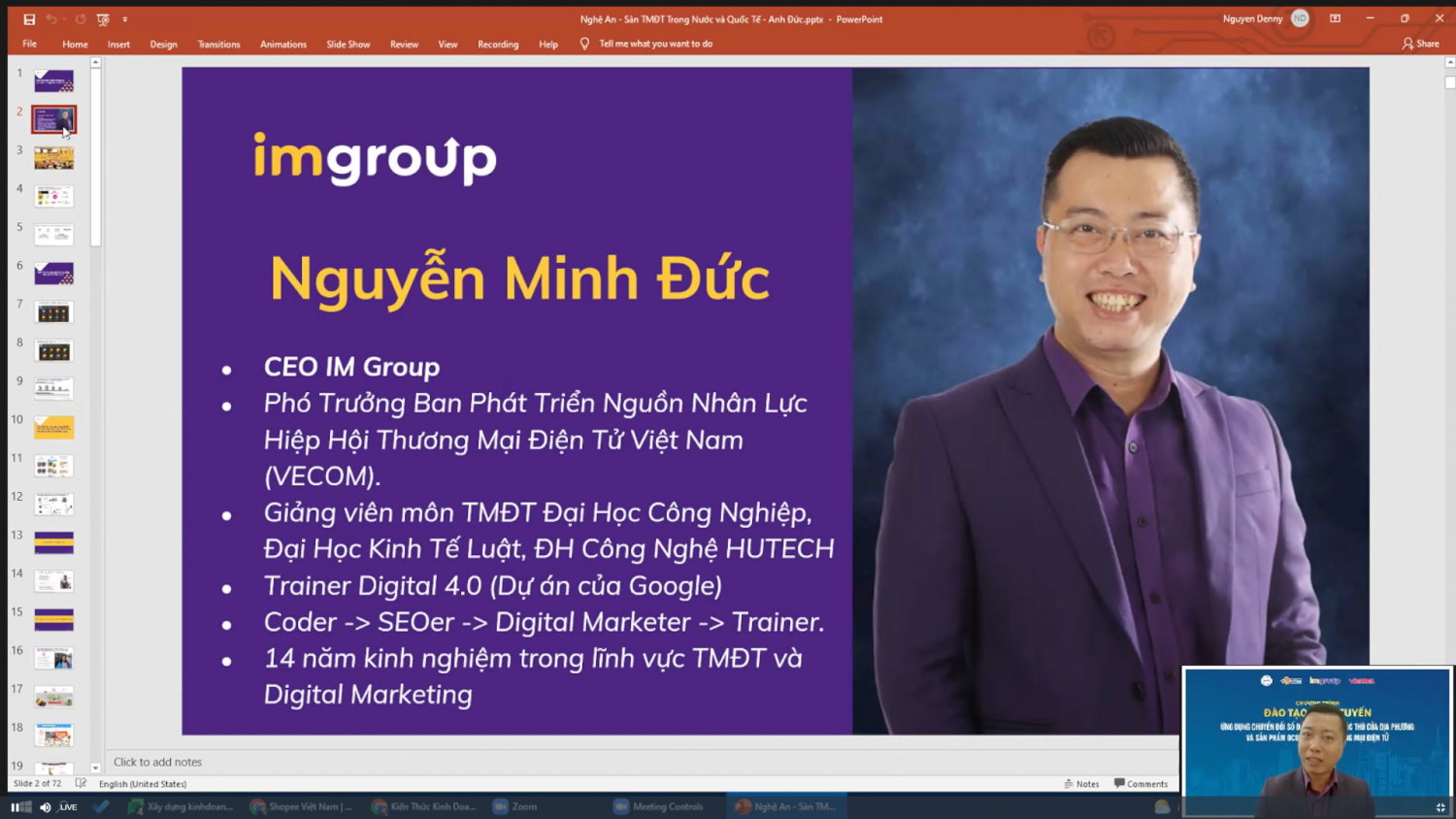Select slide 10 thumbnail with yellow background
The height and width of the screenshot is (819, 1456).
point(53,427)
